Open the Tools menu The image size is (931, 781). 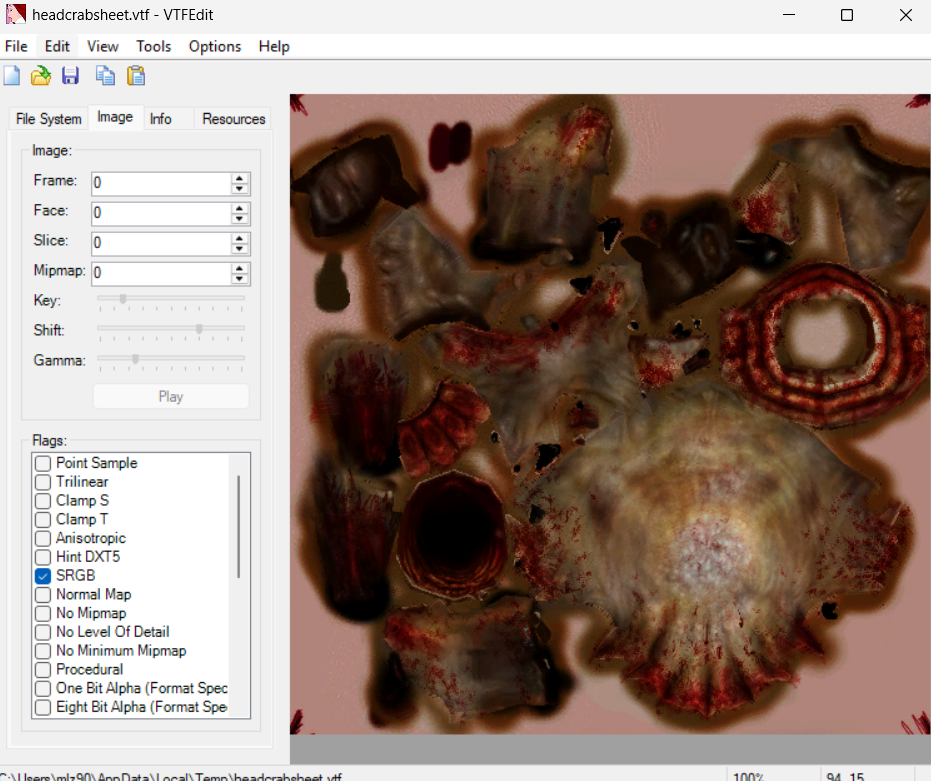tap(154, 46)
